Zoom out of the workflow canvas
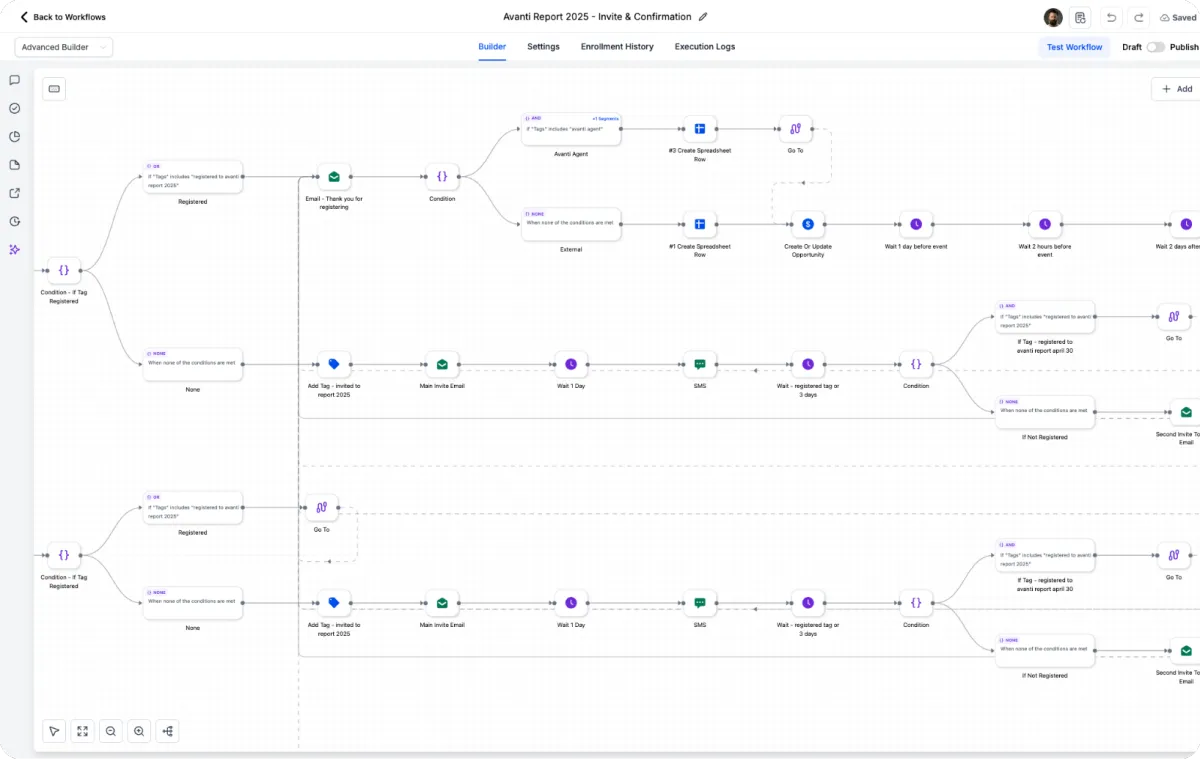This screenshot has width=1200, height=759. click(x=111, y=731)
